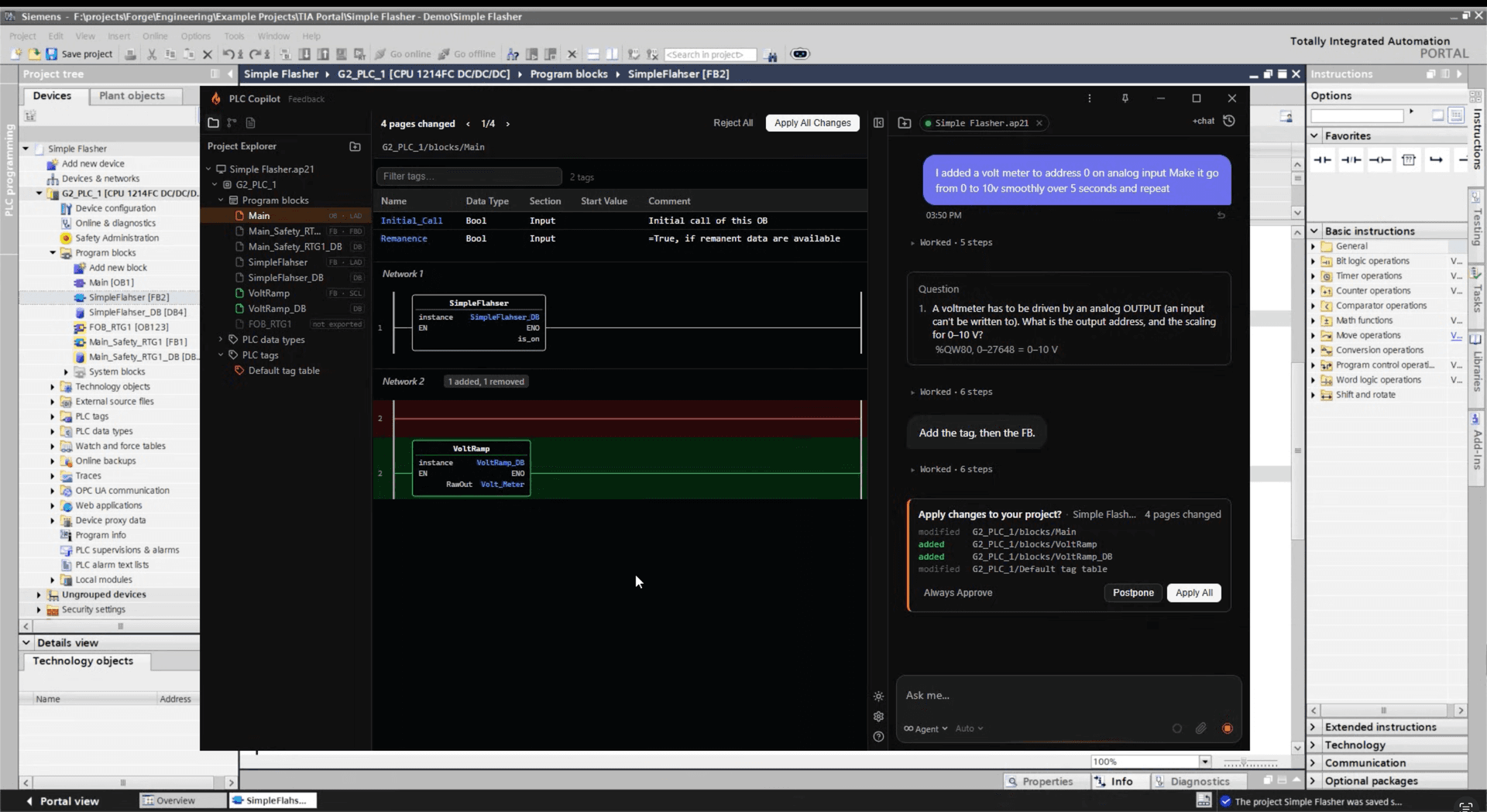Collapse the Simple Flasher.ap21 tree node
Image resolution: width=1487 pixels, height=812 pixels.
point(208,169)
